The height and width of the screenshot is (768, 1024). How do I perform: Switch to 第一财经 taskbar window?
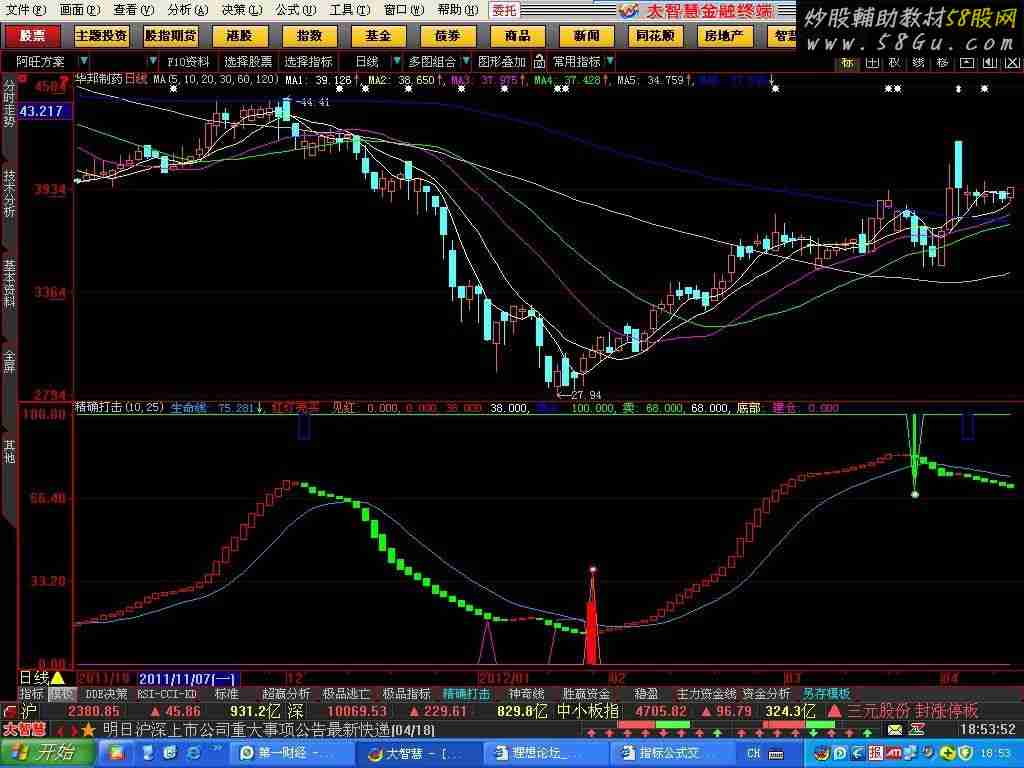point(291,754)
